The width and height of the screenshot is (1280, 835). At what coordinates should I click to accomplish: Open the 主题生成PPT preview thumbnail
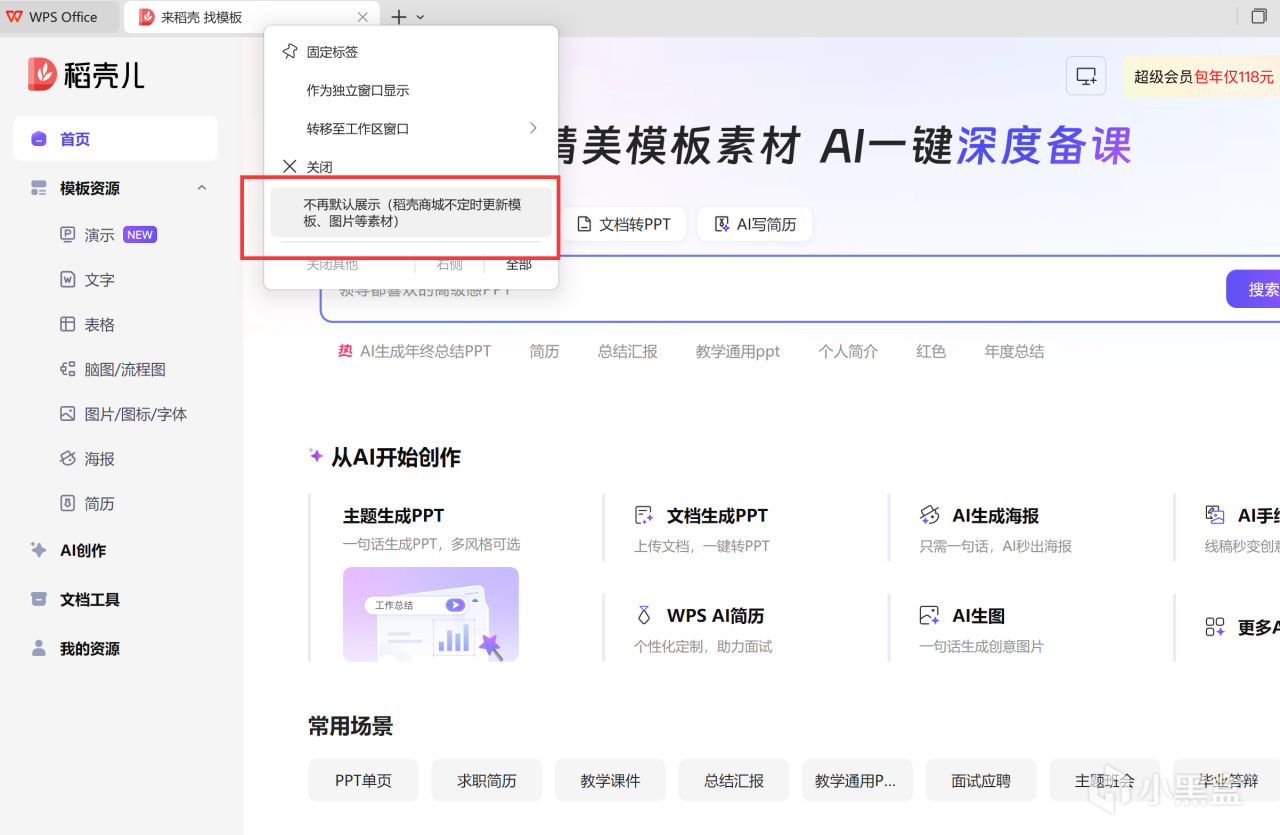pos(431,614)
